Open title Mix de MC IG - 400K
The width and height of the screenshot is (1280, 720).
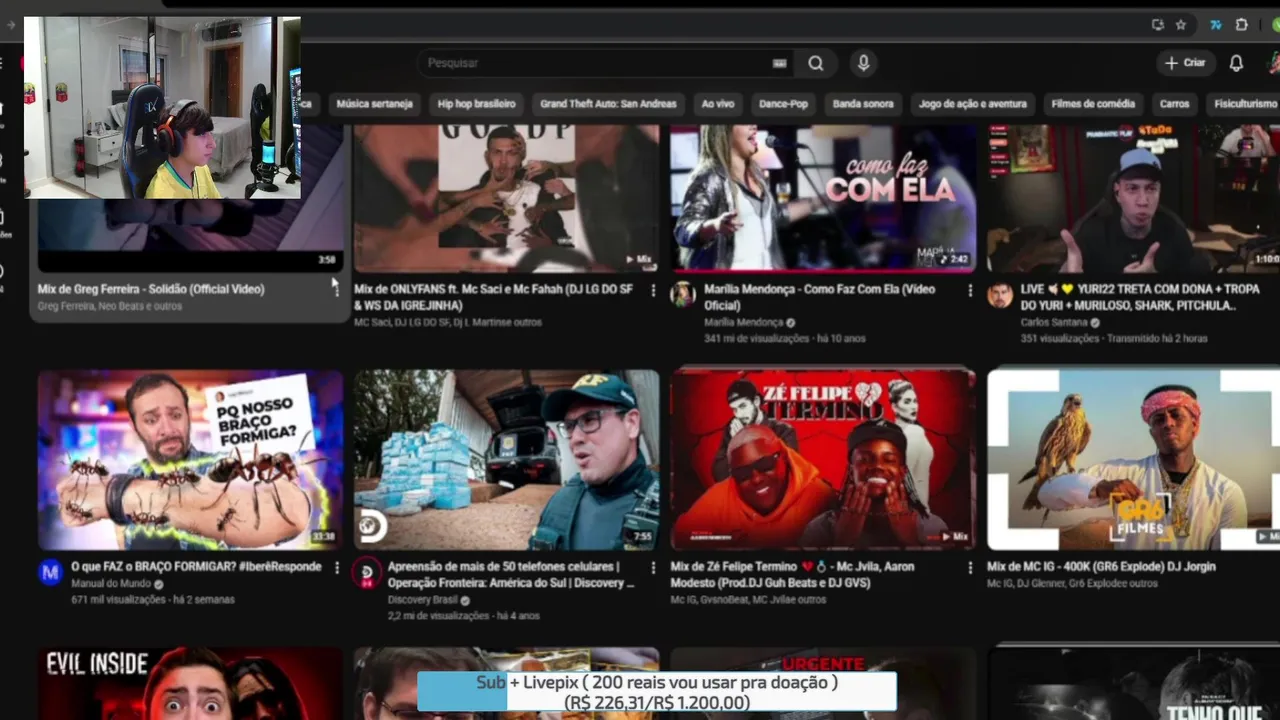(1102, 567)
